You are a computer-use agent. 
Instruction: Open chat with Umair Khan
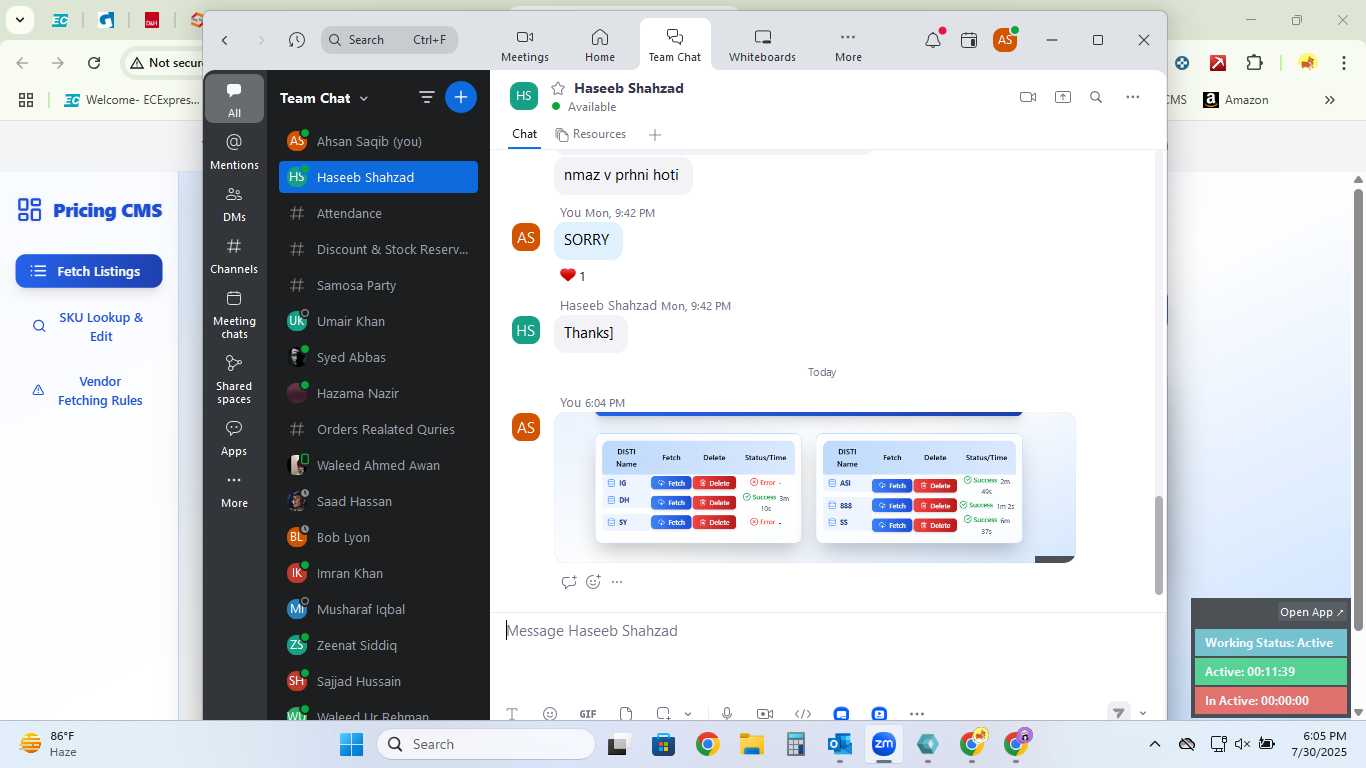click(x=378, y=321)
